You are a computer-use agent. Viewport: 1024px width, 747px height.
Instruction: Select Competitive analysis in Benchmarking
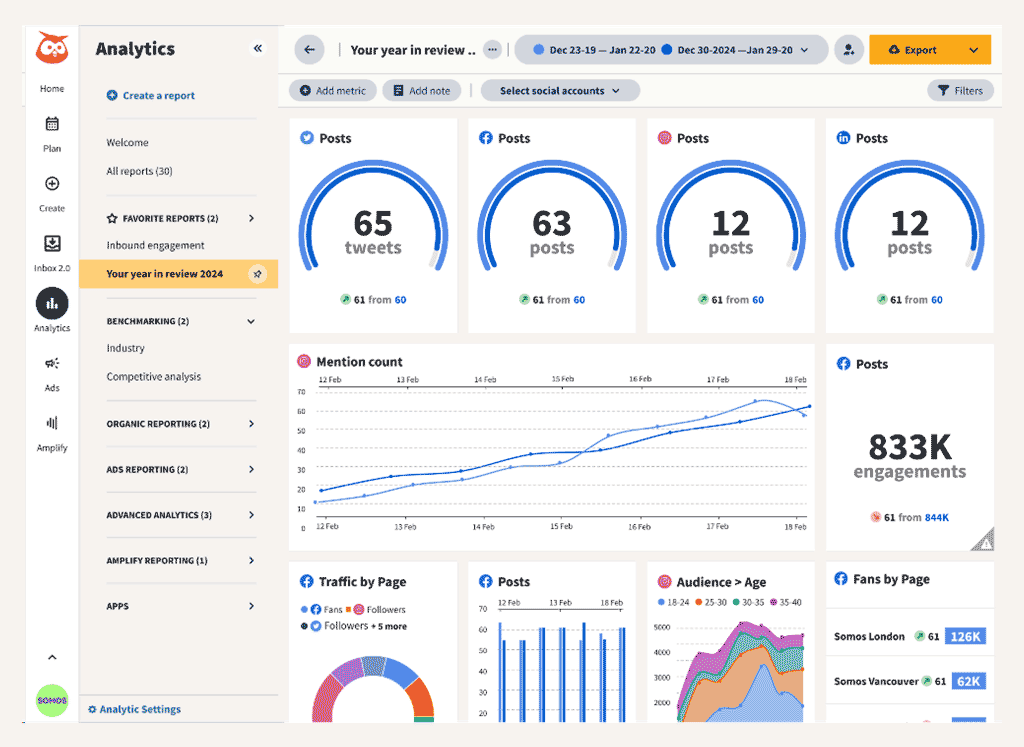153,377
